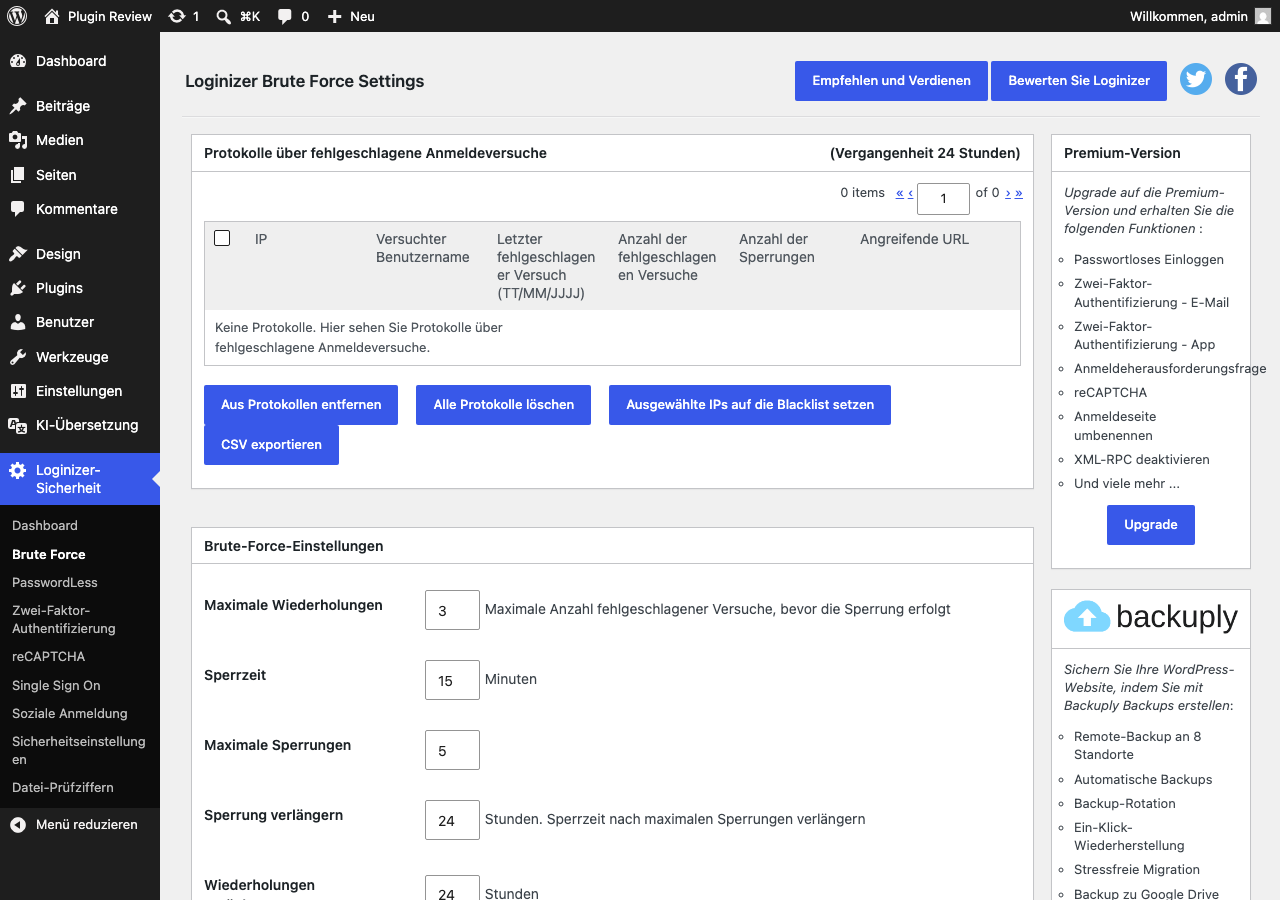Focus the Sperrzeit minutes input
The image size is (1280, 900).
[x=452, y=680]
